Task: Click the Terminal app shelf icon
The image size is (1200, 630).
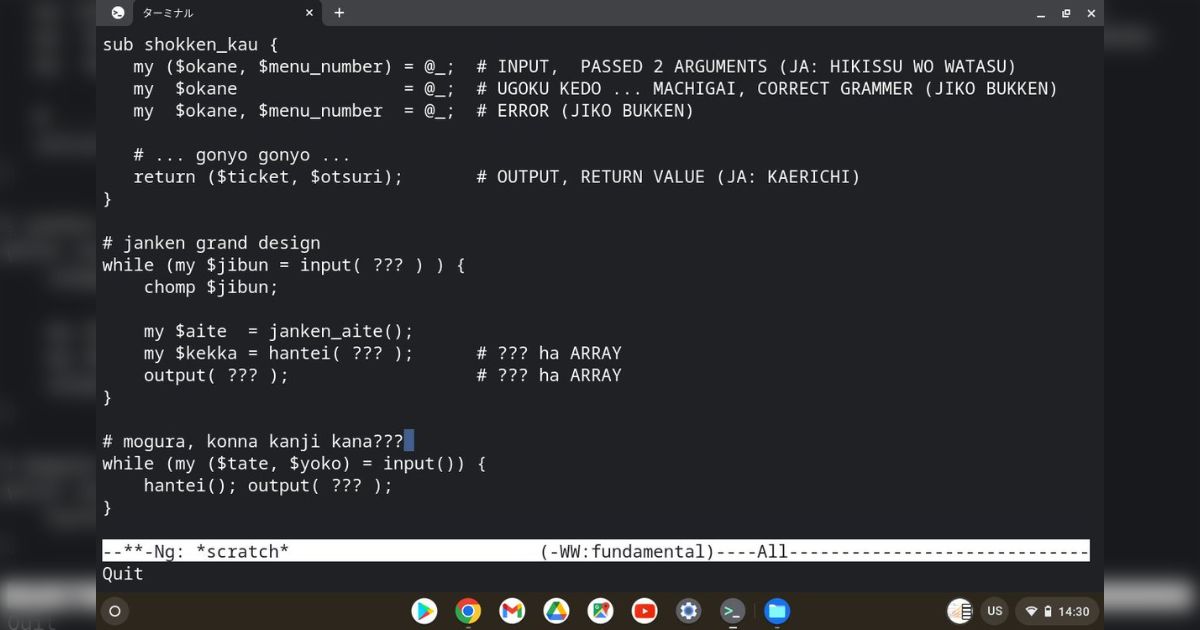Action: point(733,610)
